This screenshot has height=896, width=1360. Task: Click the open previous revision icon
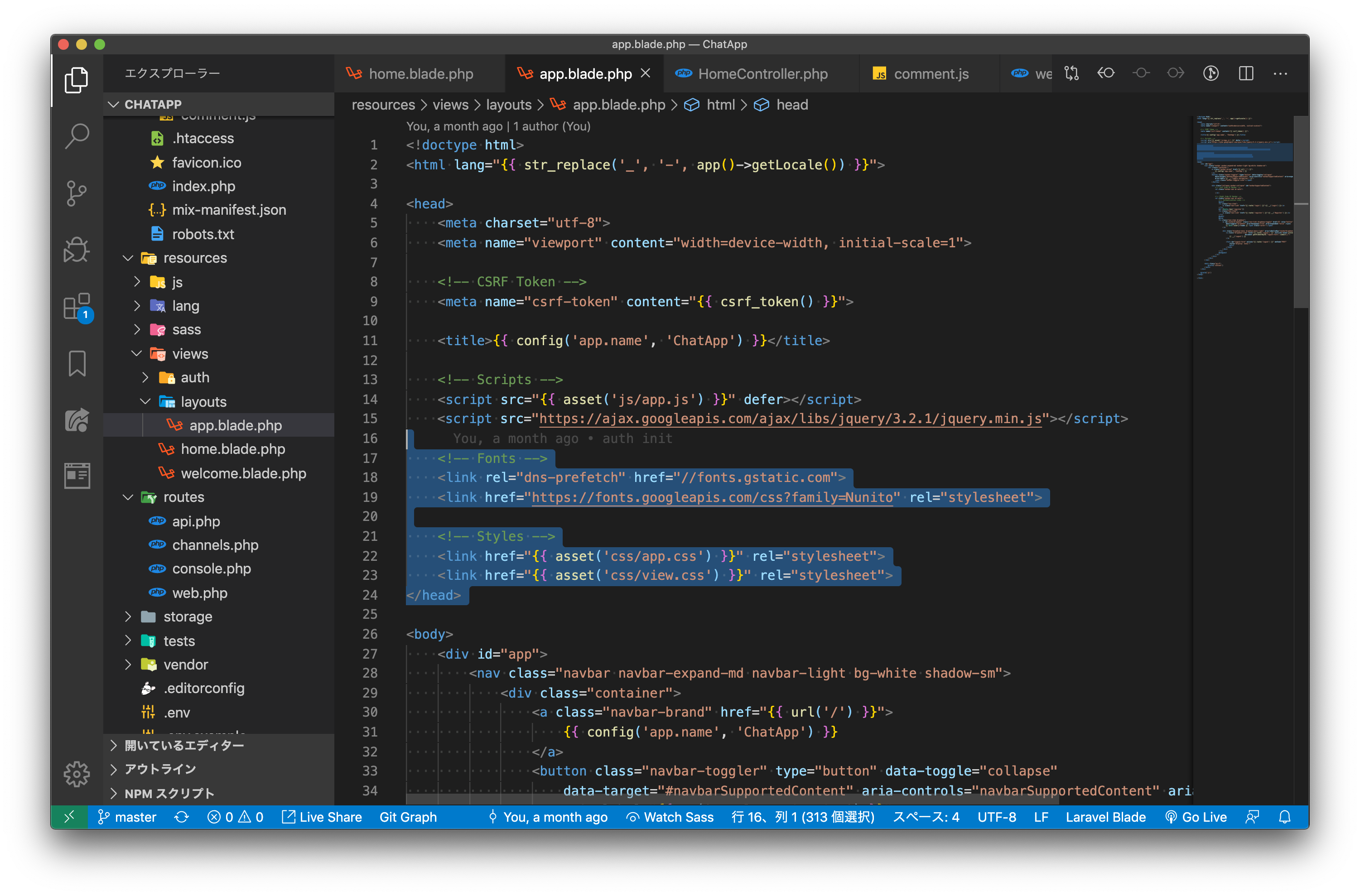click(1106, 73)
